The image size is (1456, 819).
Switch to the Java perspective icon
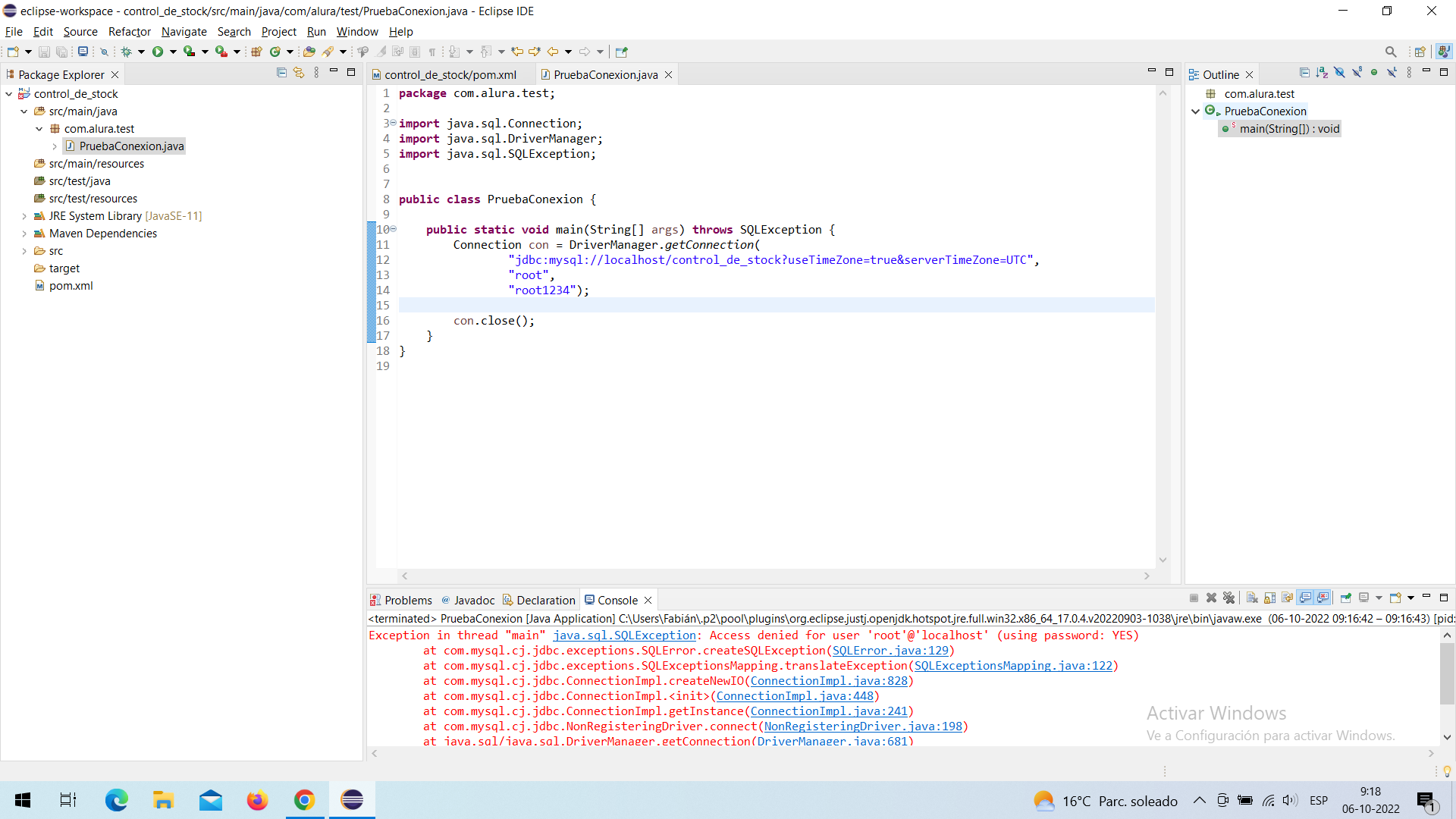click(1444, 52)
